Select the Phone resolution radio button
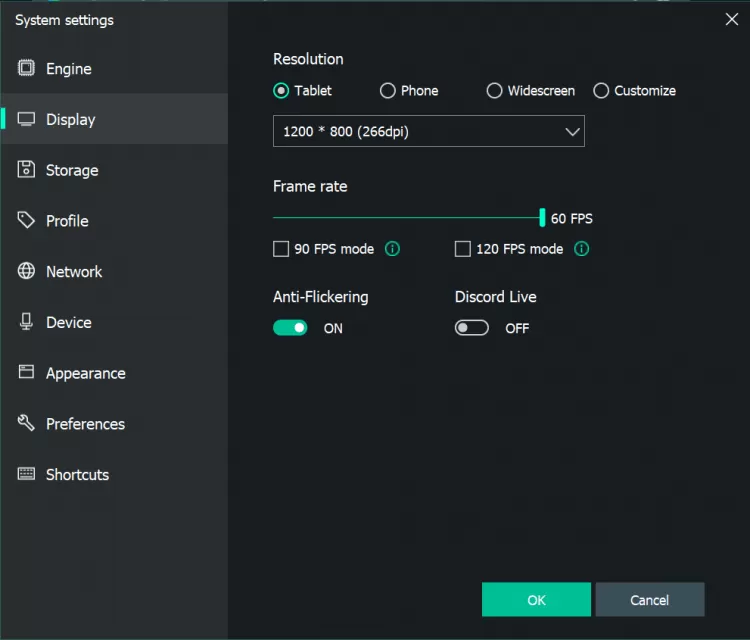Viewport: 750px width, 640px height. [x=388, y=91]
